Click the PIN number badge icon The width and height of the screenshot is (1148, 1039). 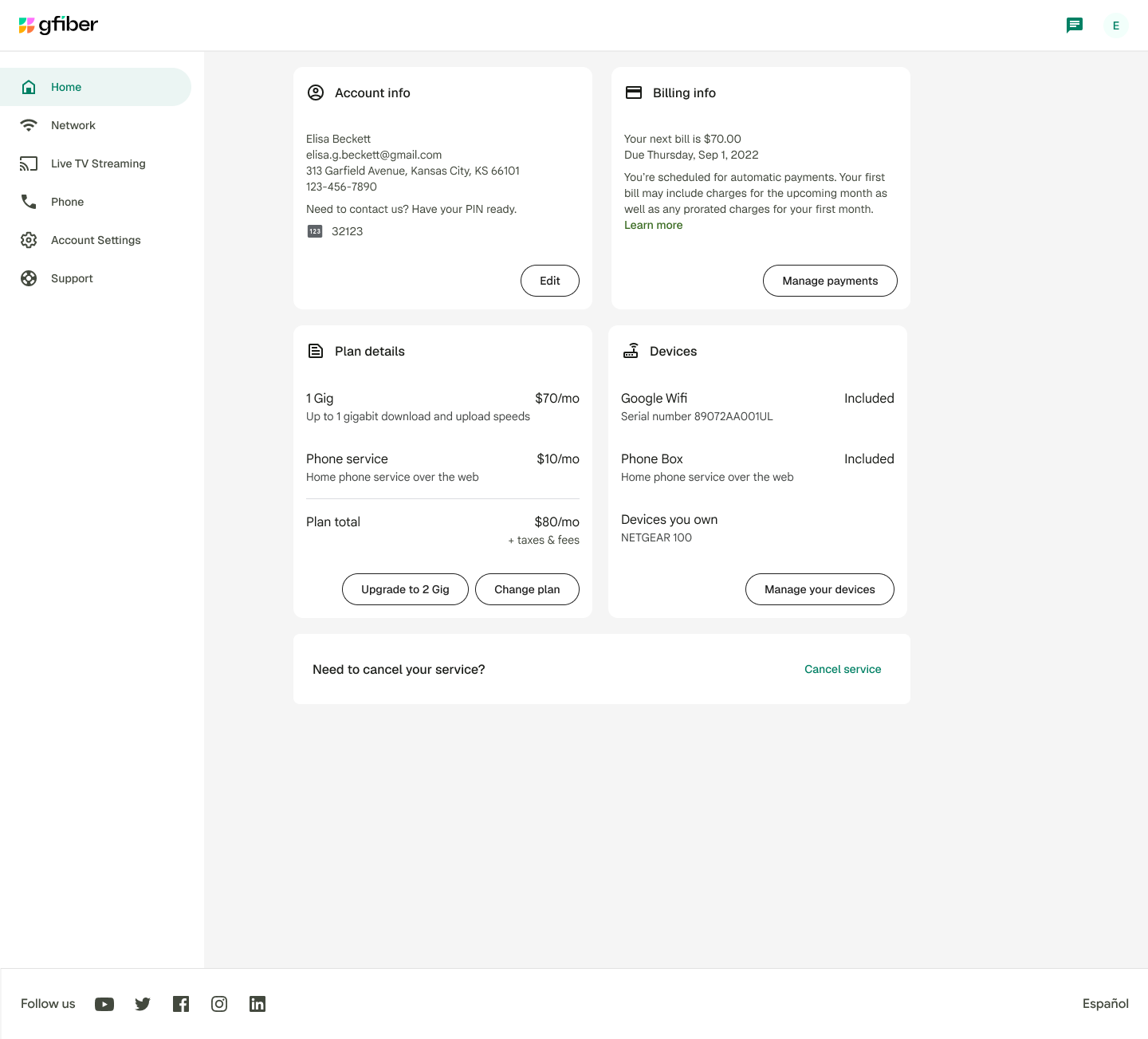tap(315, 231)
